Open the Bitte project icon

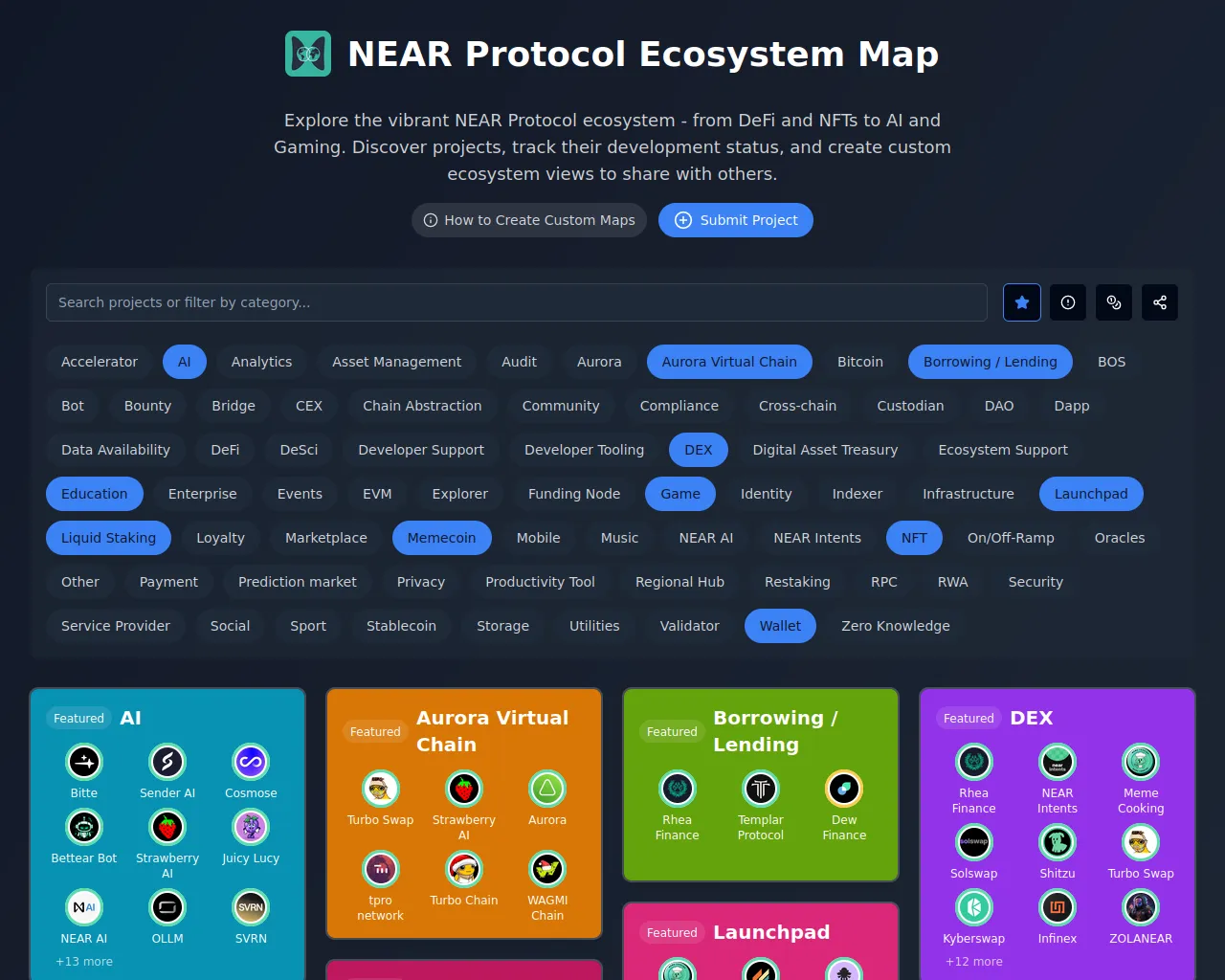tap(84, 762)
